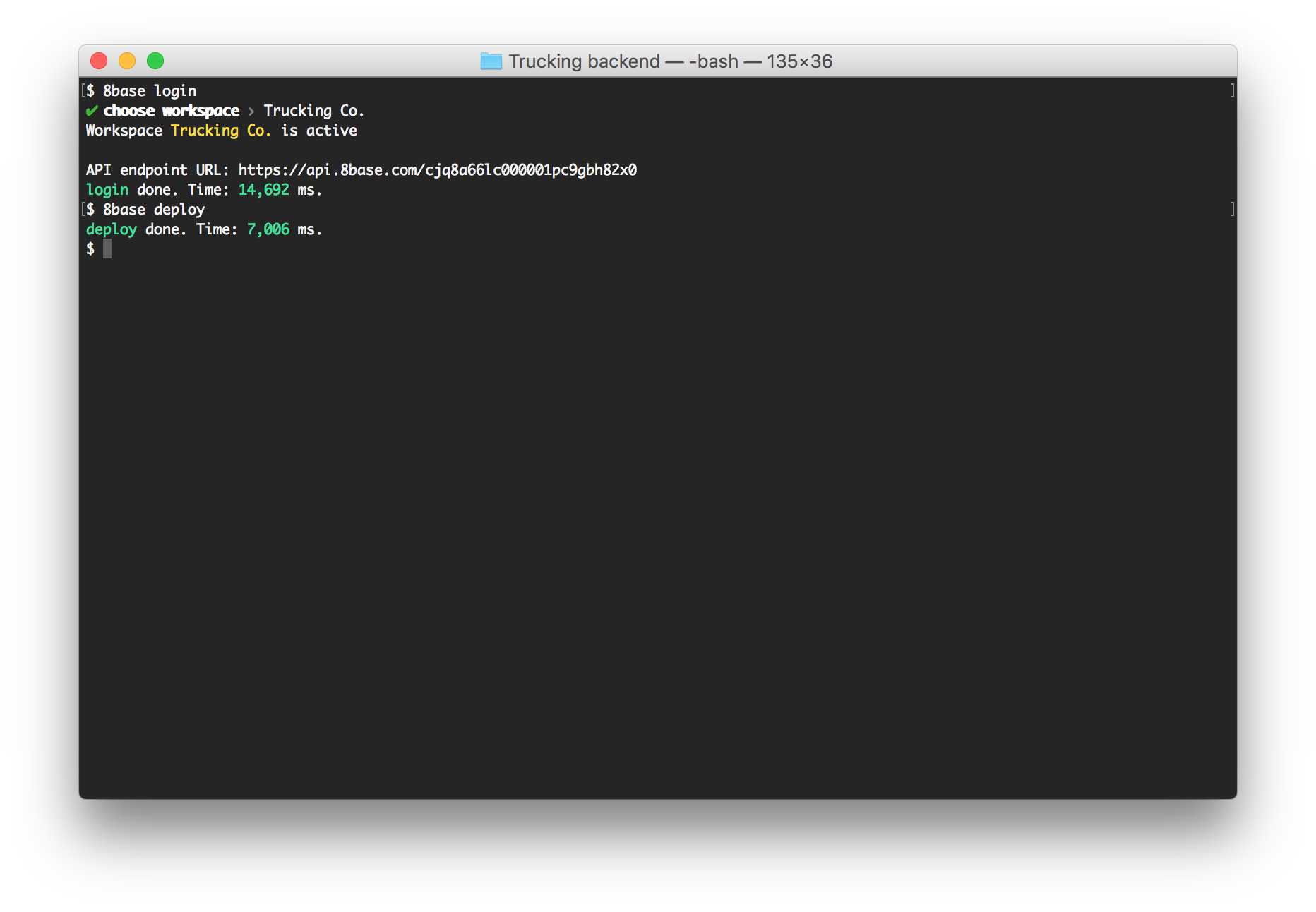Click the cursor block at the prompt
This screenshot has width=1316, height=912.
pyautogui.click(x=107, y=248)
